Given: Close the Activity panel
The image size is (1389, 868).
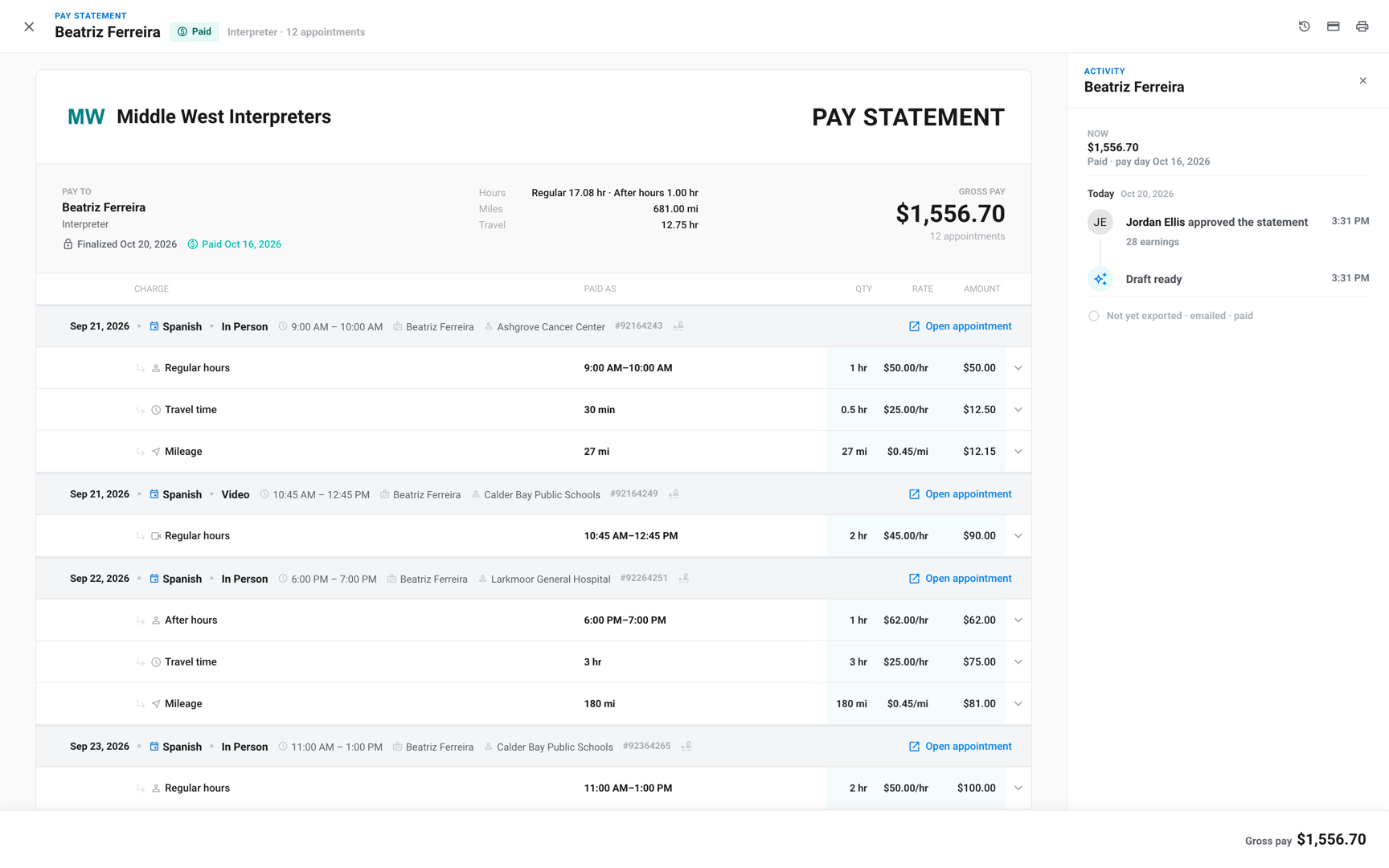Looking at the screenshot, I should (x=1362, y=80).
